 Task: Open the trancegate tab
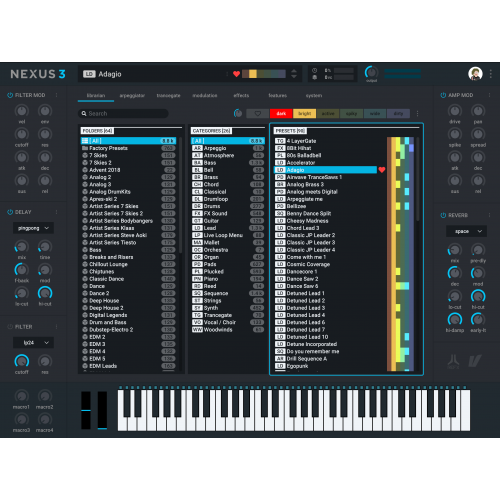(x=168, y=96)
